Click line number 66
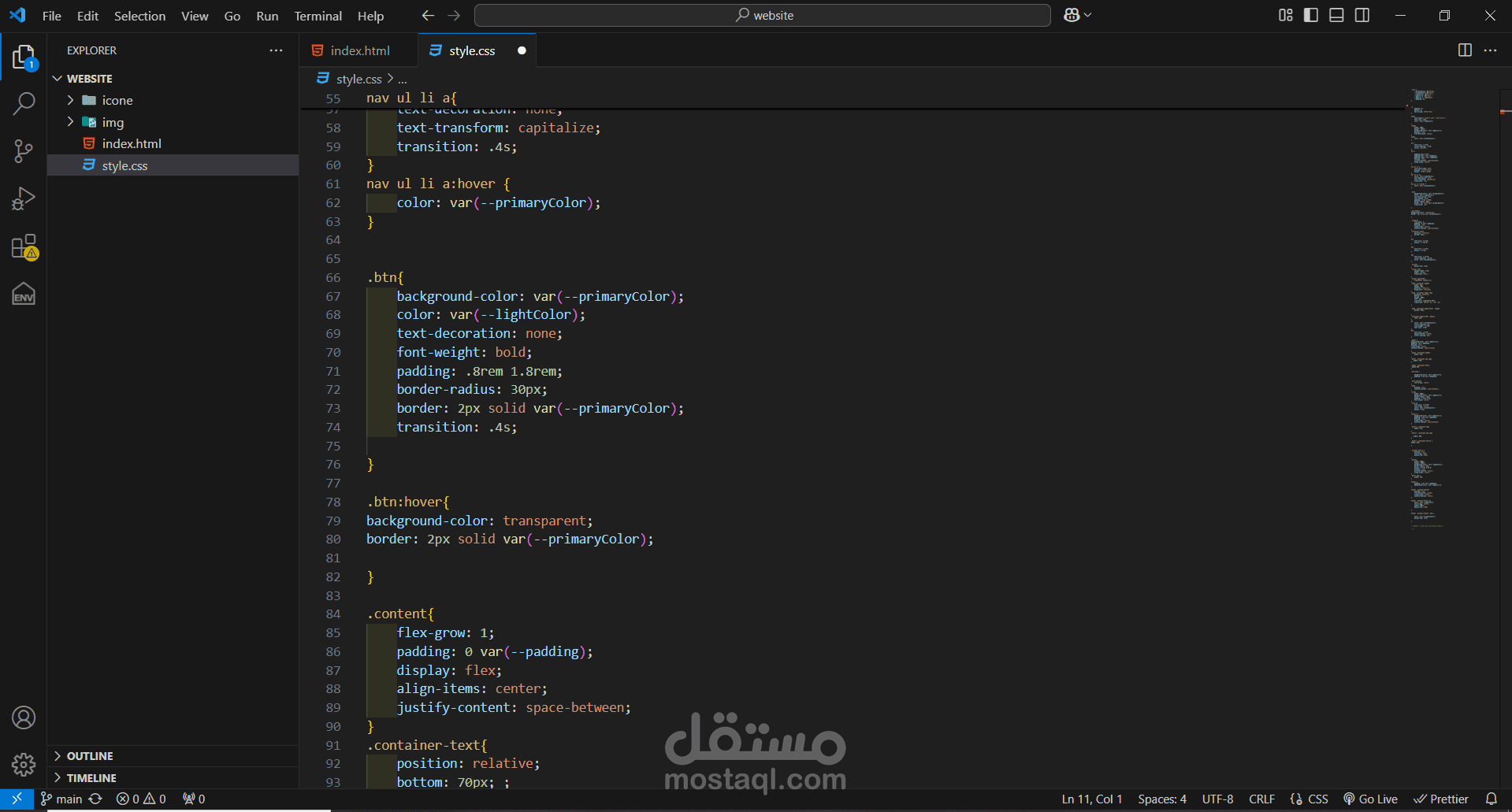 tap(333, 278)
